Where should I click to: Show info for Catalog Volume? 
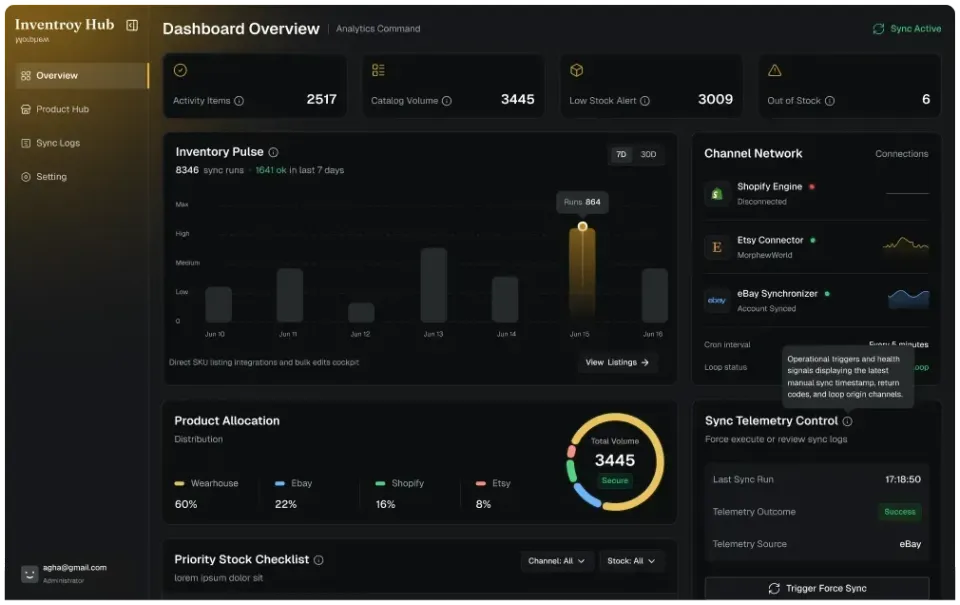coord(447,101)
